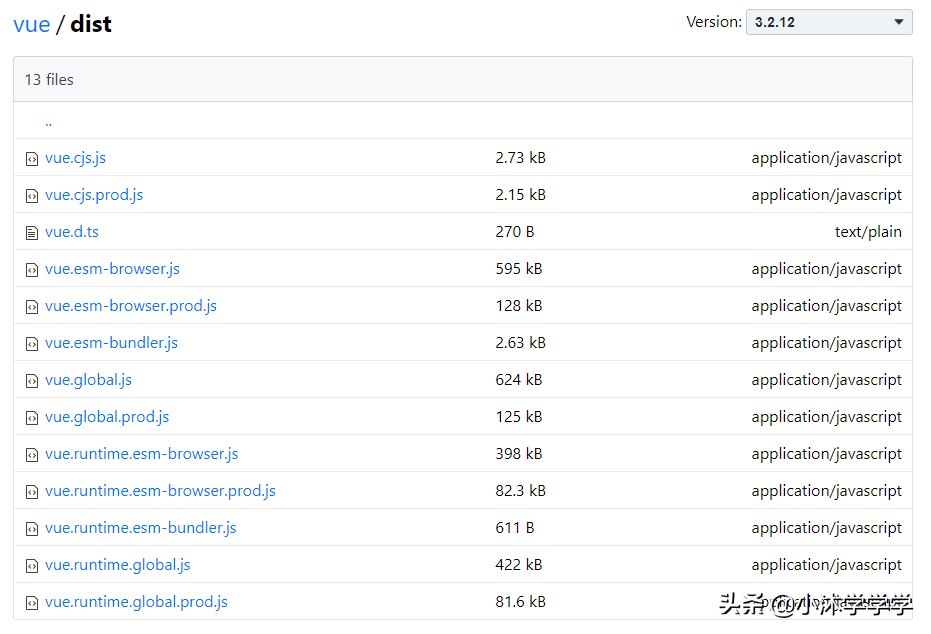Open the vue.d.ts file
The width and height of the screenshot is (931, 634).
click(71, 231)
